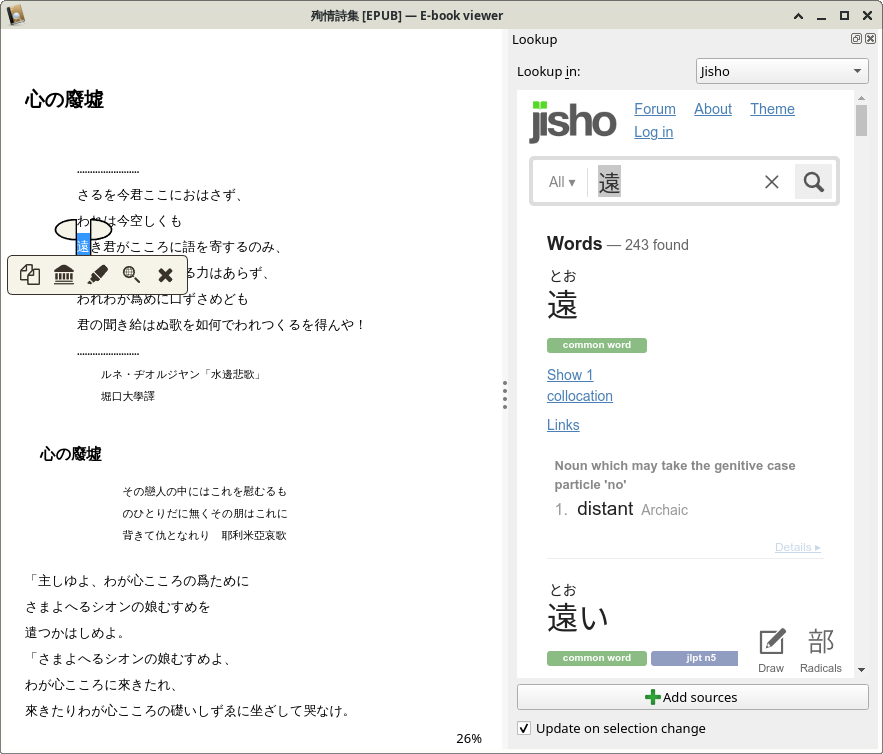This screenshot has width=883, height=754.
Task: Click the Log in link
Action: (x=653, y=132)
